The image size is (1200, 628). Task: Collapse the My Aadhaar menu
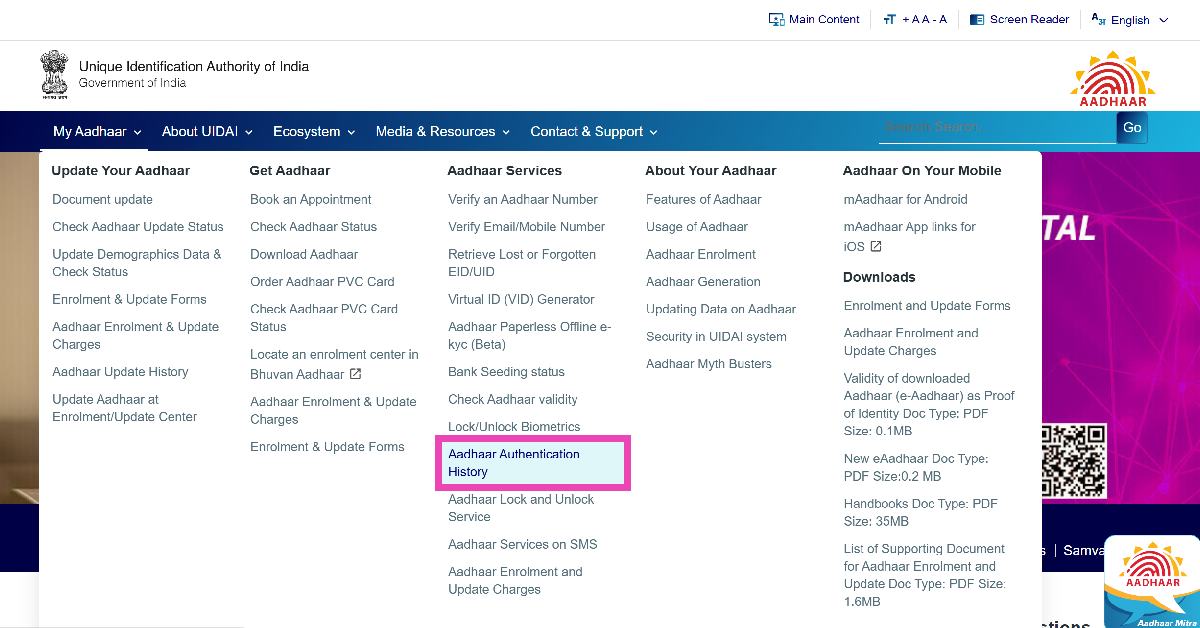97,132
